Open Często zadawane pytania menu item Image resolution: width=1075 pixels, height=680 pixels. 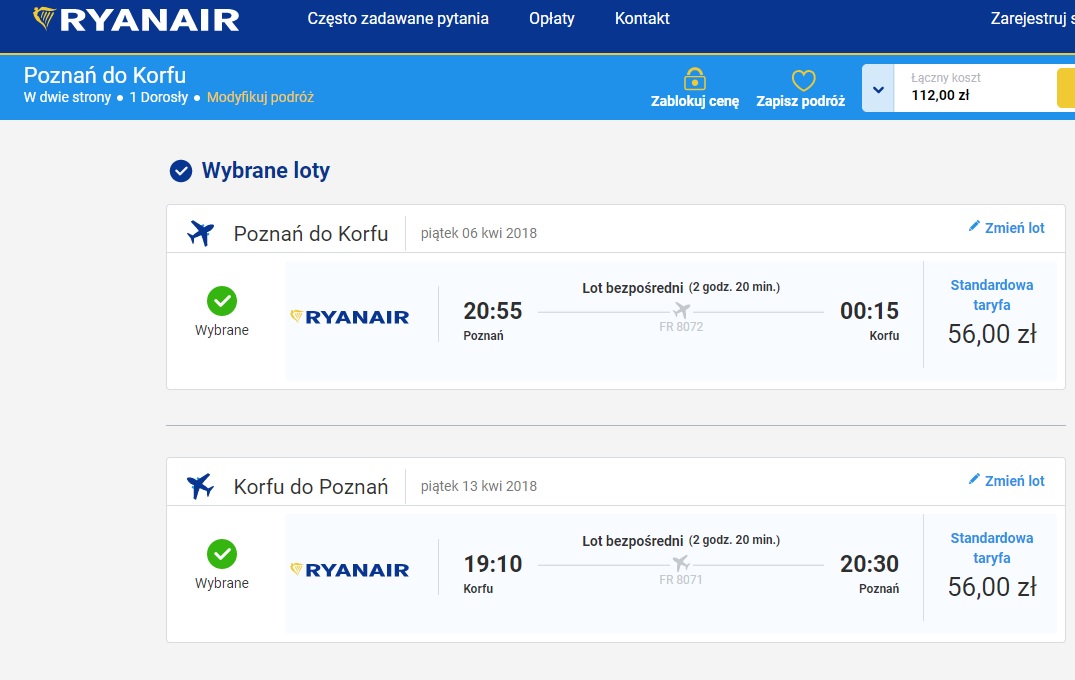398,19
